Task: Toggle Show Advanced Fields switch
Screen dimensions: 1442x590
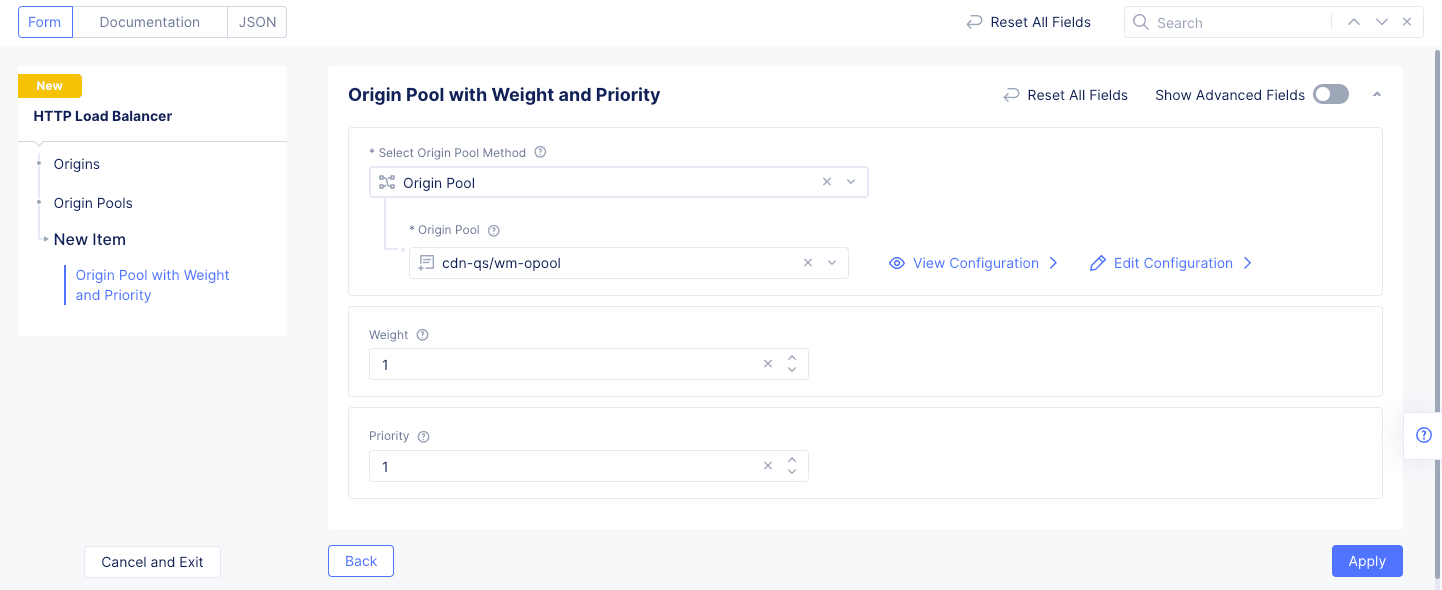Action: point(1331,94)
